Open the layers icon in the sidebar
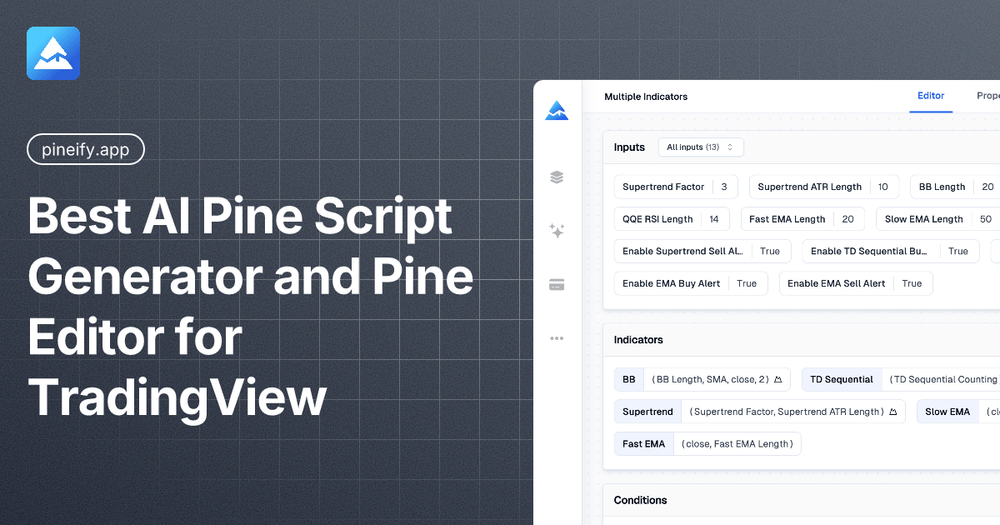1000x525 pixels. coord(557,177)
